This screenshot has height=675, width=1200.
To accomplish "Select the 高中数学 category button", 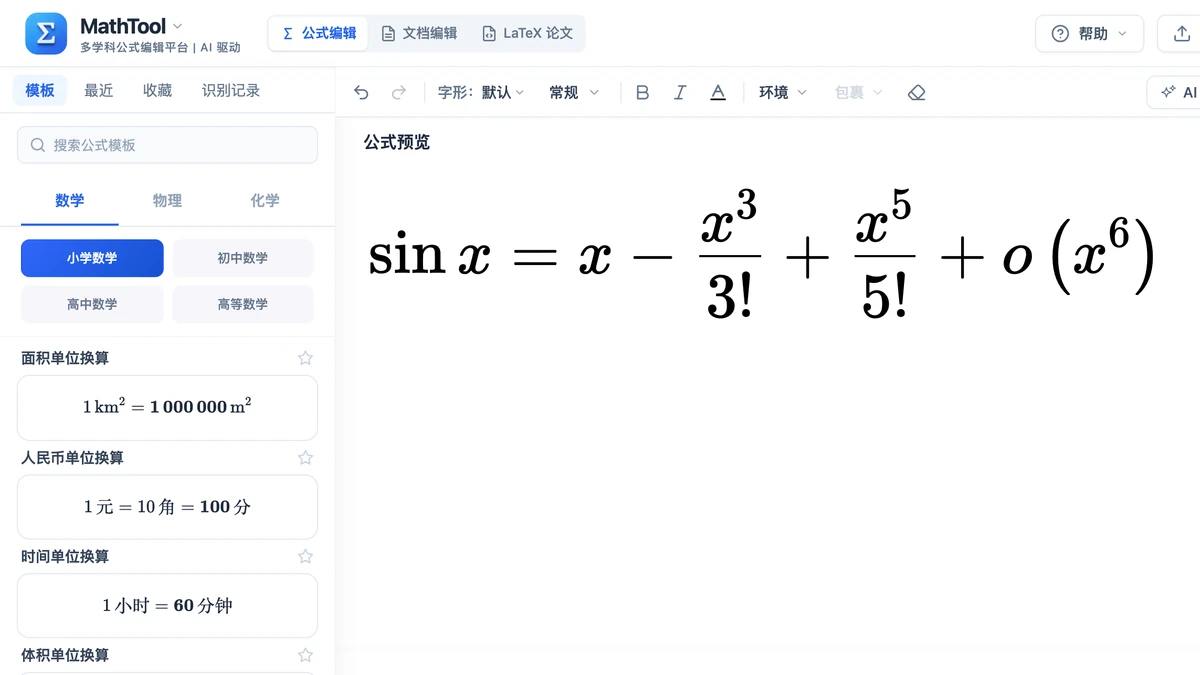I will (x=92, y=304).
